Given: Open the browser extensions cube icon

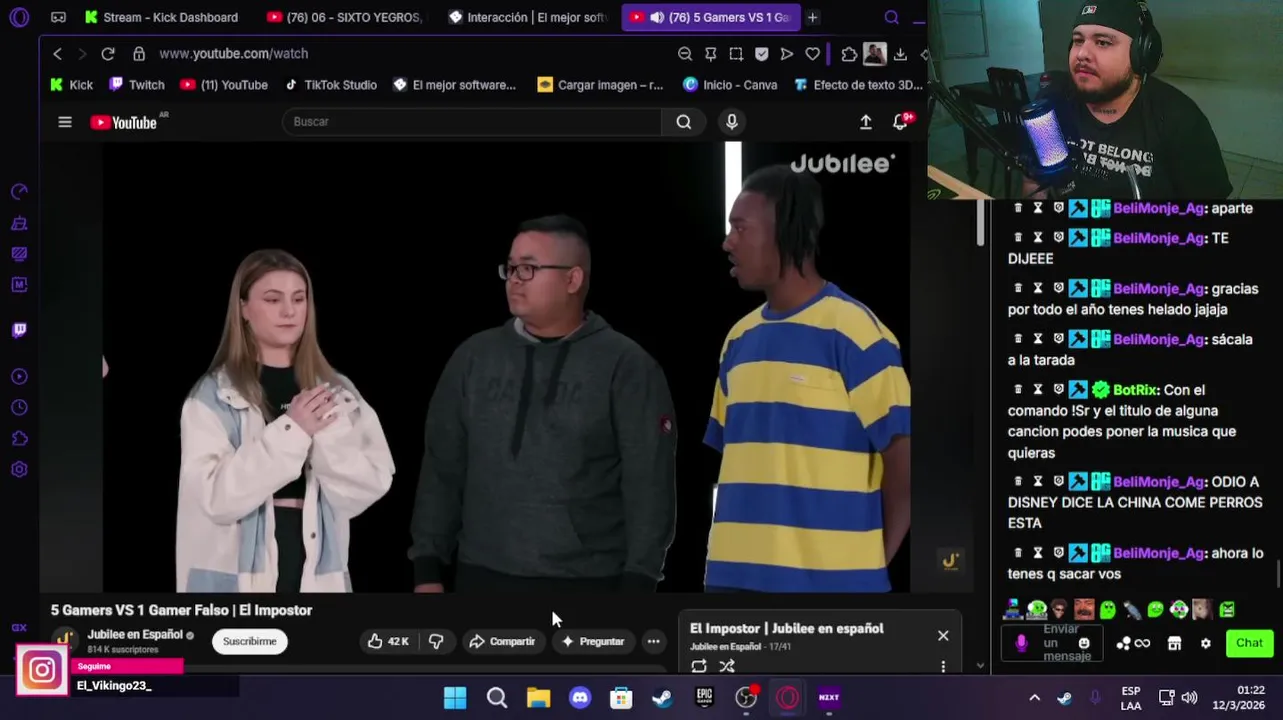Looking at the screenshot, I should [x=849, y=53].
